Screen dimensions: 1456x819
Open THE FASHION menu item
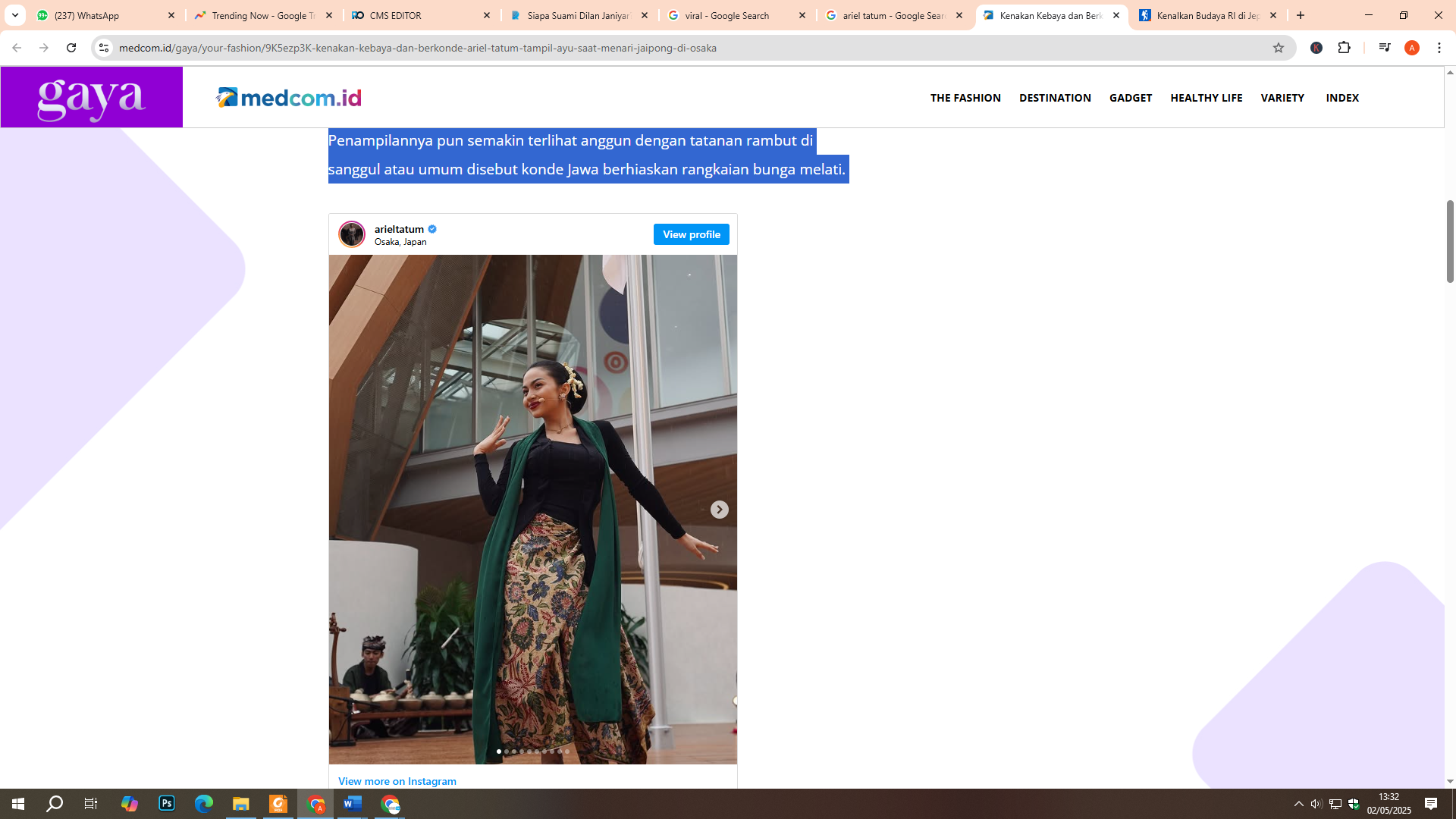tap(965, 98)
